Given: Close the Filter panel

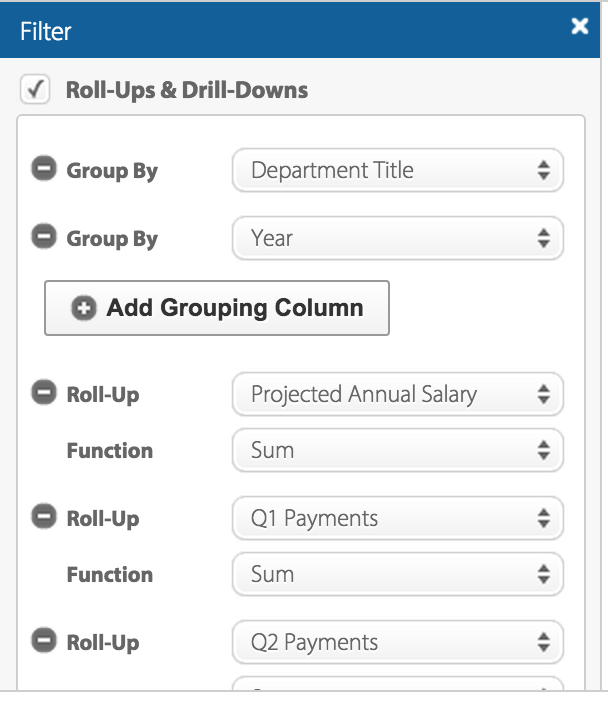Looking at the screenshot, I should [x=580, y=27].
